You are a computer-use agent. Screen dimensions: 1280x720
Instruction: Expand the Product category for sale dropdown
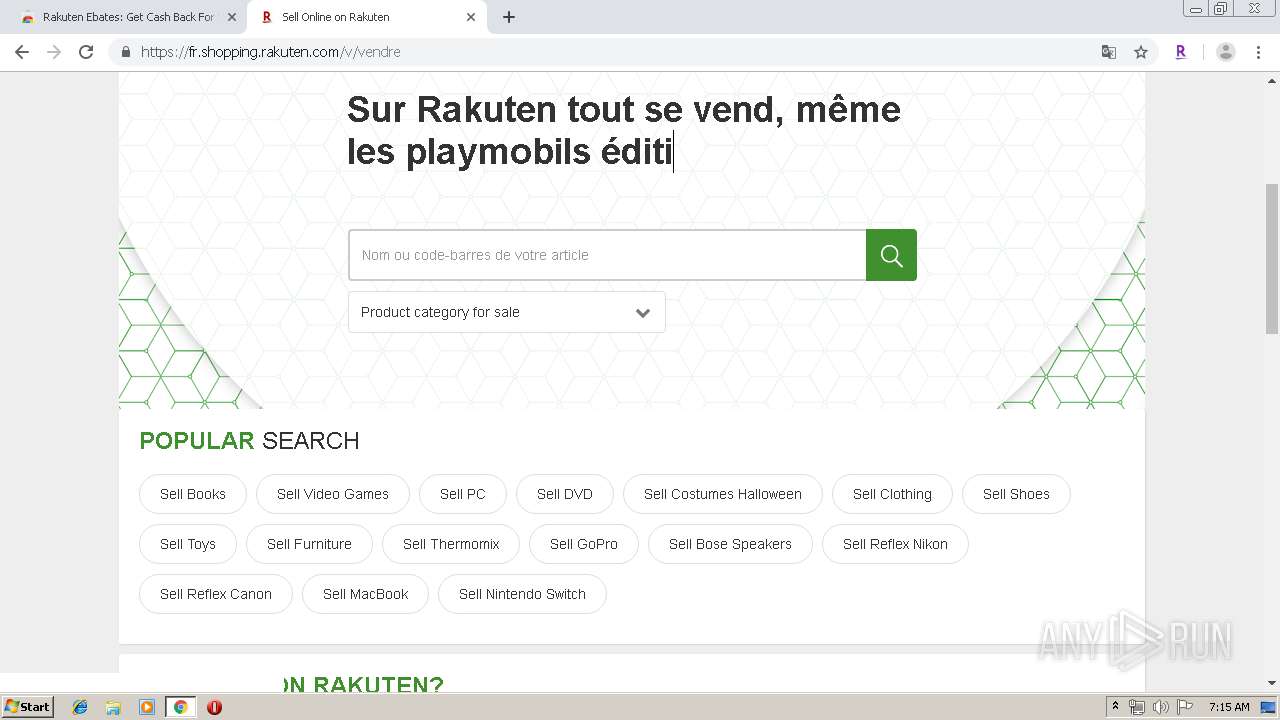pyautogui.click(x=507, y=312)
